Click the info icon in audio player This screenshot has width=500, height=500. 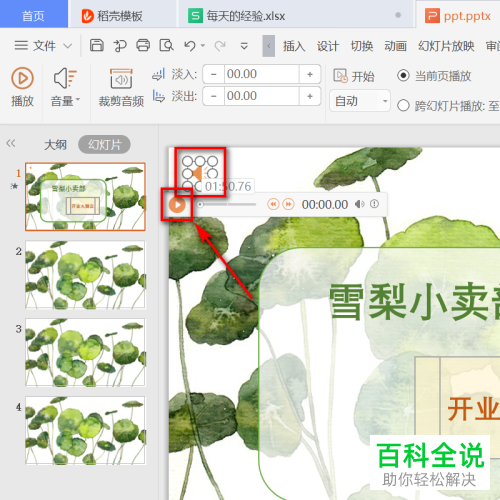click(x=374, y=204)
